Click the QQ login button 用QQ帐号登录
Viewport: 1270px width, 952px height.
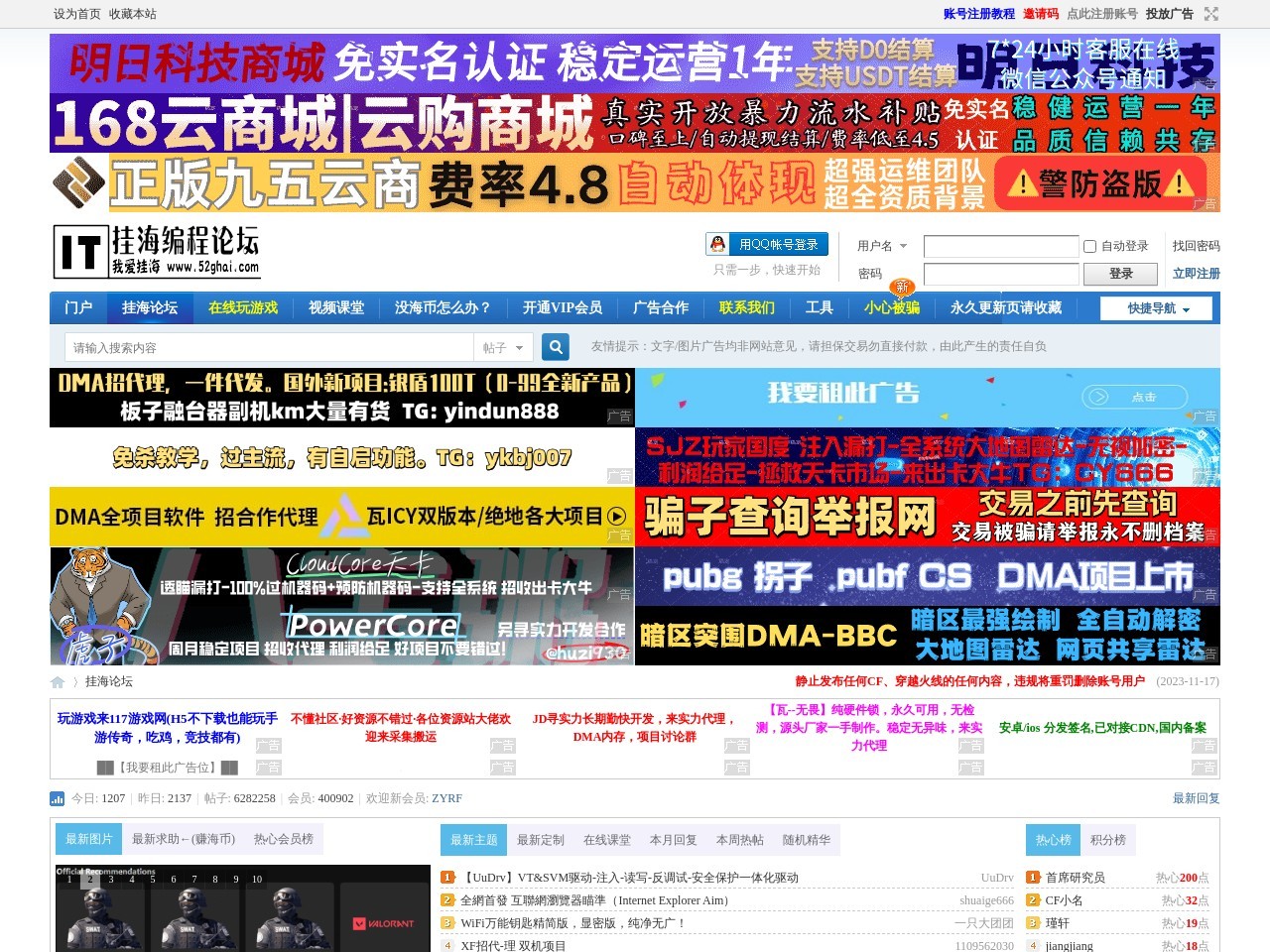point(767,244)
